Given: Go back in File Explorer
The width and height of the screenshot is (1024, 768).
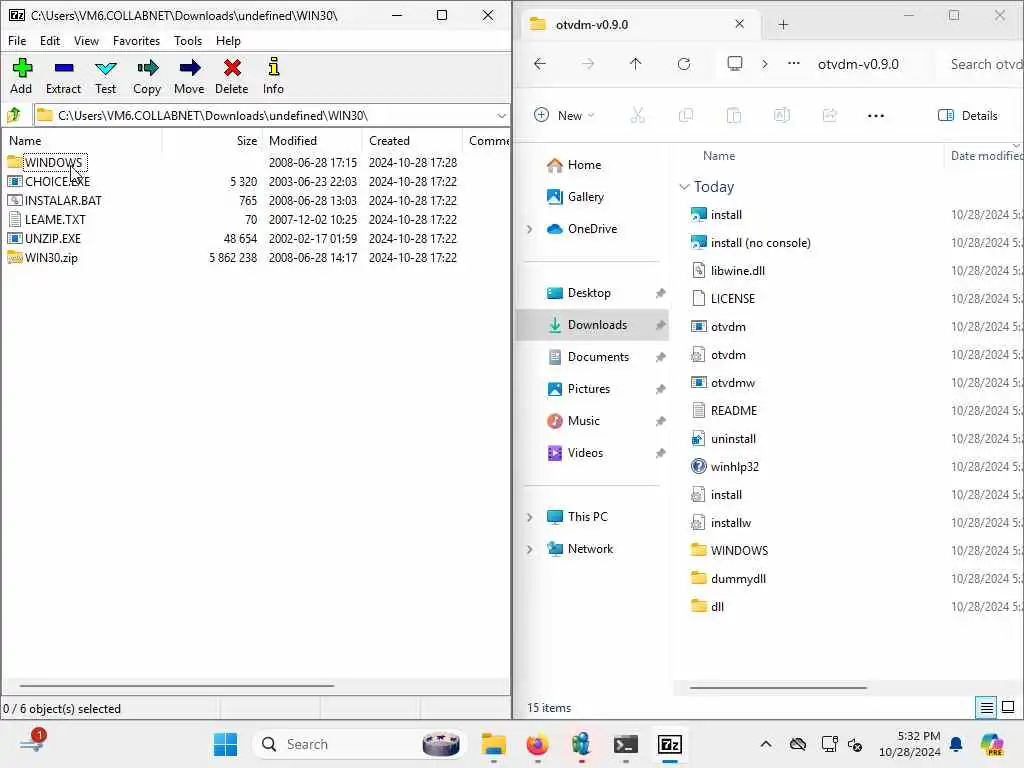Looking at the screenshot, I should coord(539,64).
